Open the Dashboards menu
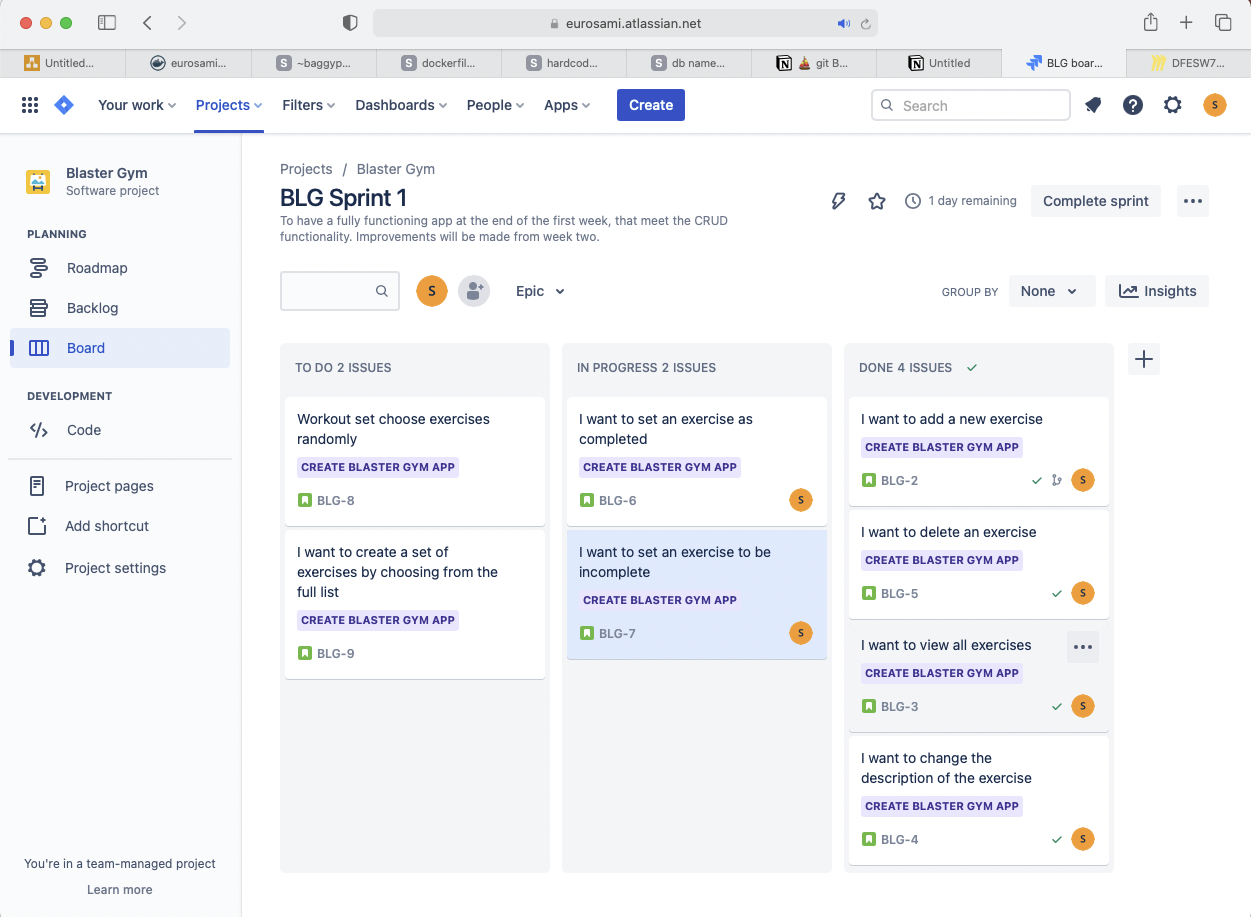This screenshot has height=917, width=1251. [400, 104]
